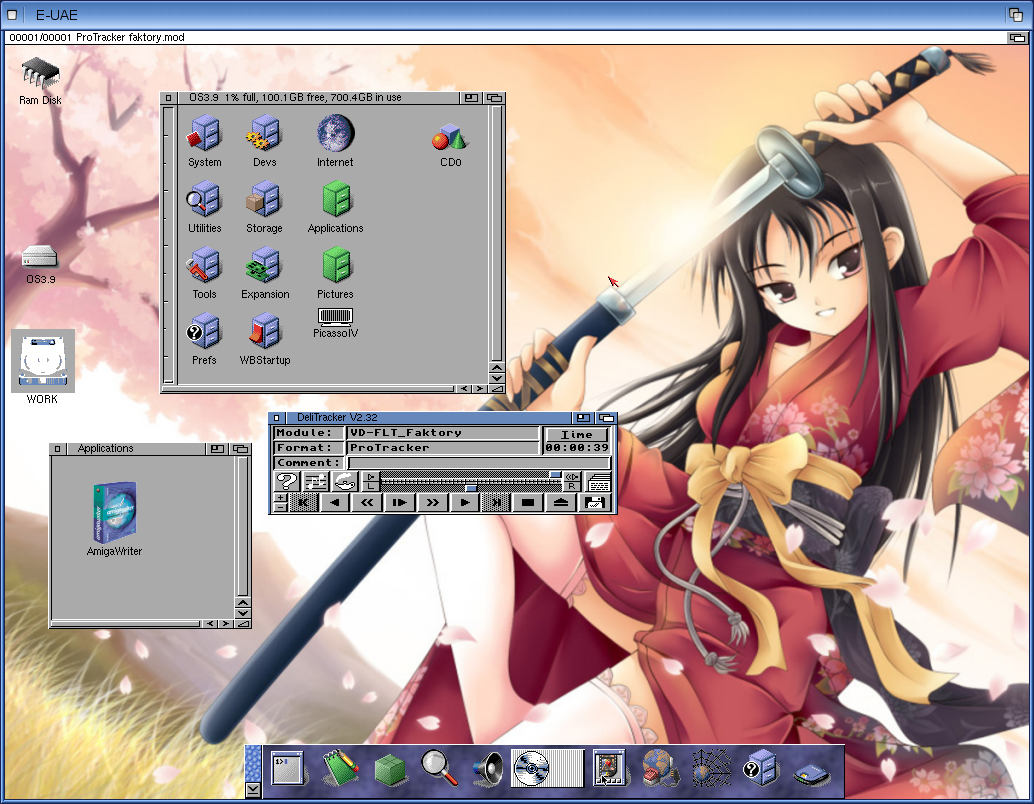Click the DeliTracker Module name field
The image size is (1034, 804).
442,433
